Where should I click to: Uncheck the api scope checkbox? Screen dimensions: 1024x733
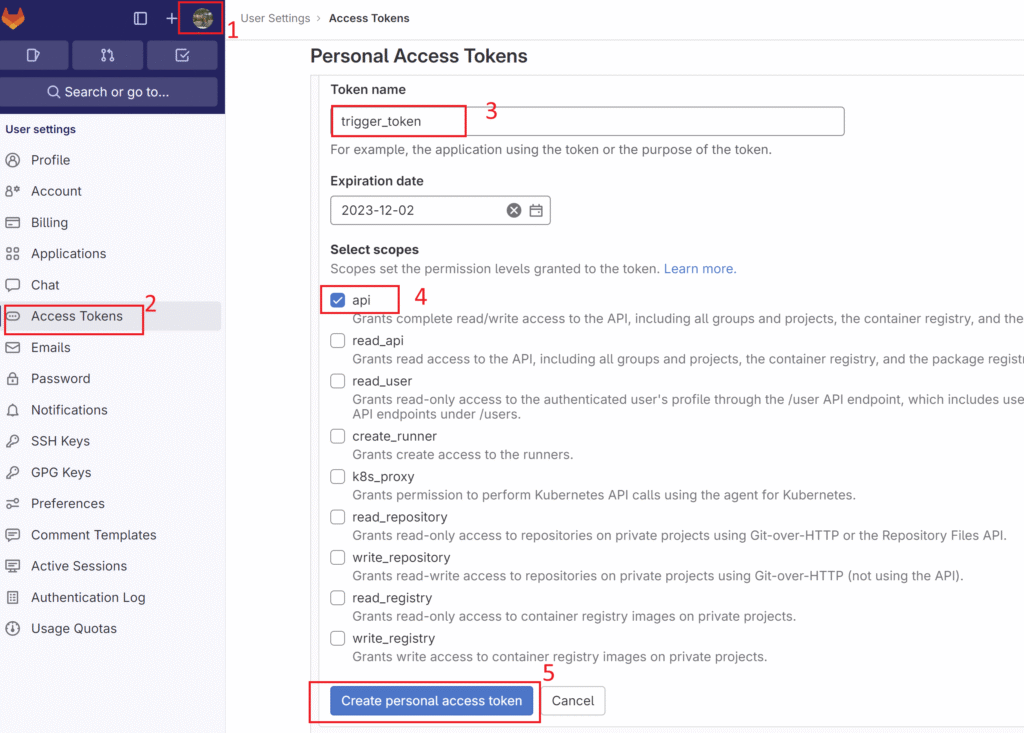337,299
